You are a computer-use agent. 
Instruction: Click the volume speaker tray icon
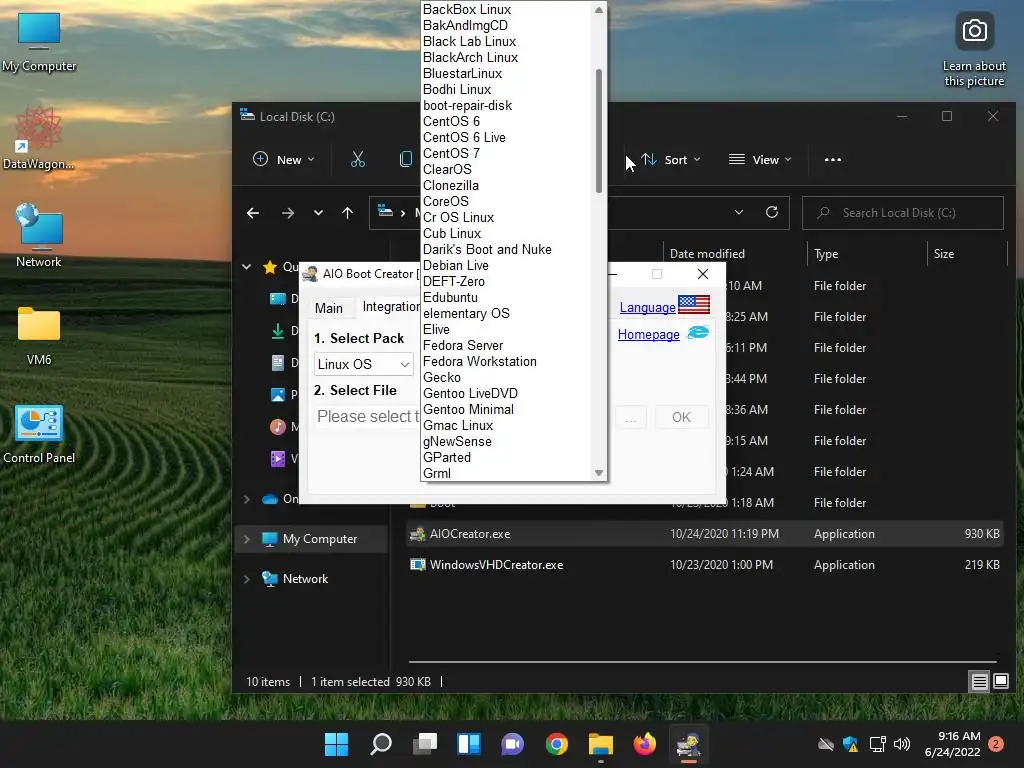902,744
